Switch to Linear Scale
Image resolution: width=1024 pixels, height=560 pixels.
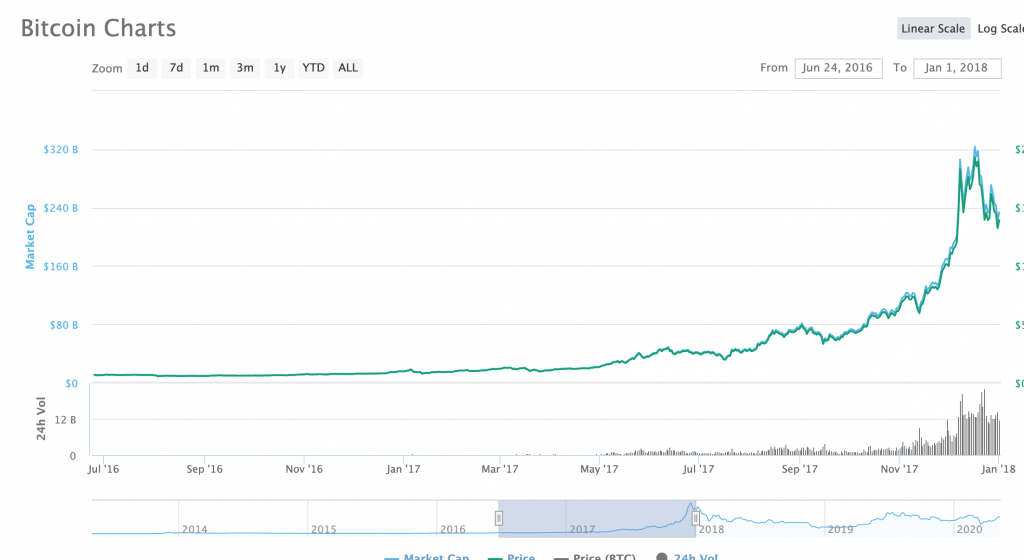coord(933,29)
